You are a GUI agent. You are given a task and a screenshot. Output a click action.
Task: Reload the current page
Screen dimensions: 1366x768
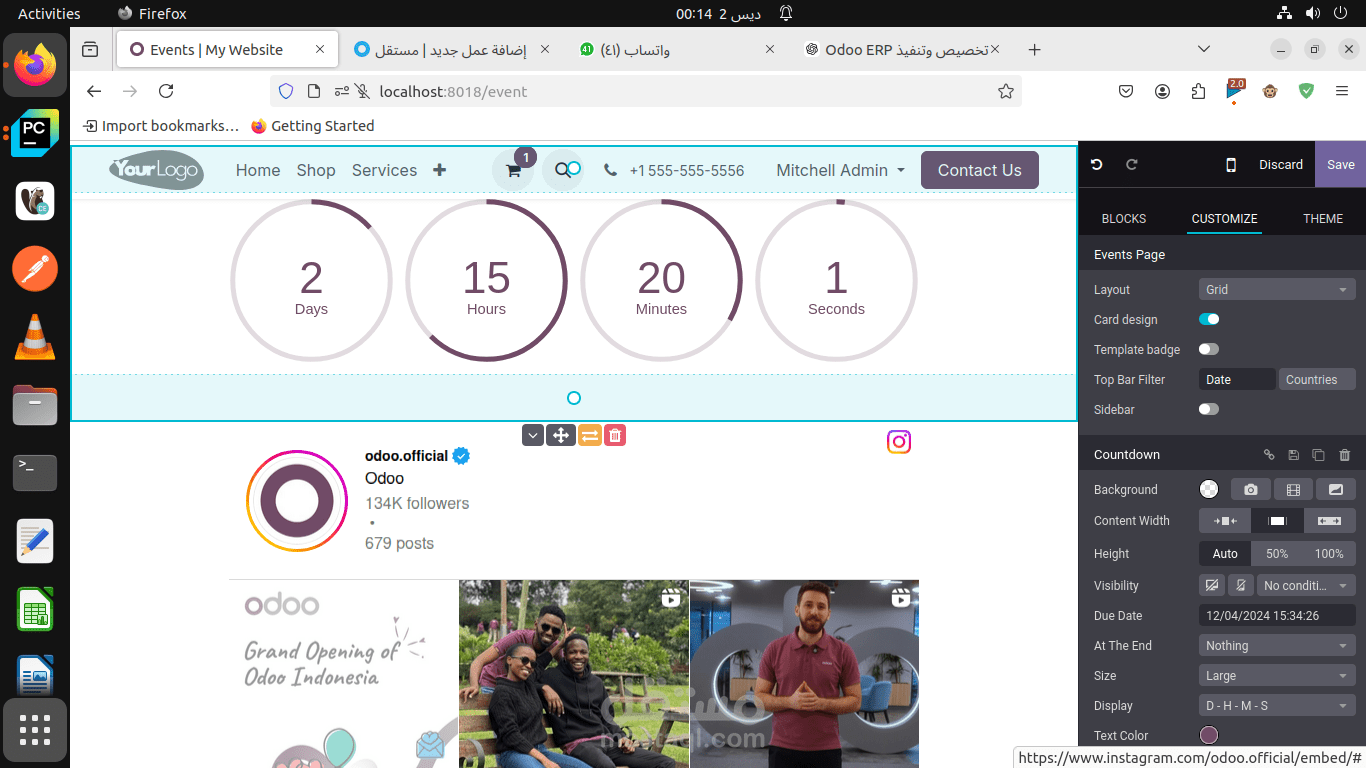coord(166,91)
